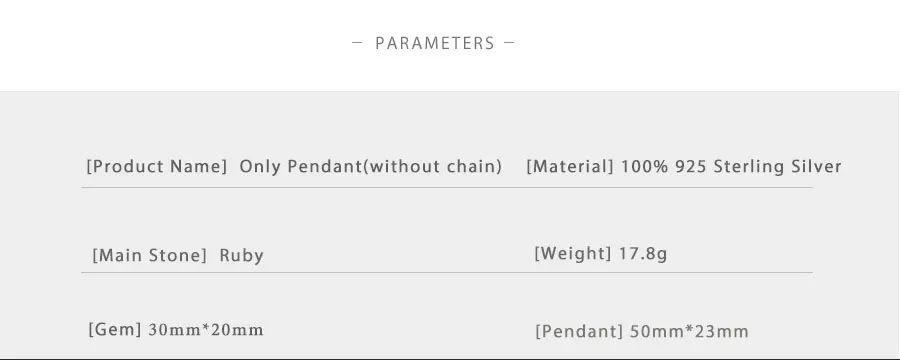The width and height of the screenshot is (900, 360).
Task: Select the [Product Name] label
Action: [x=157, y=167]
